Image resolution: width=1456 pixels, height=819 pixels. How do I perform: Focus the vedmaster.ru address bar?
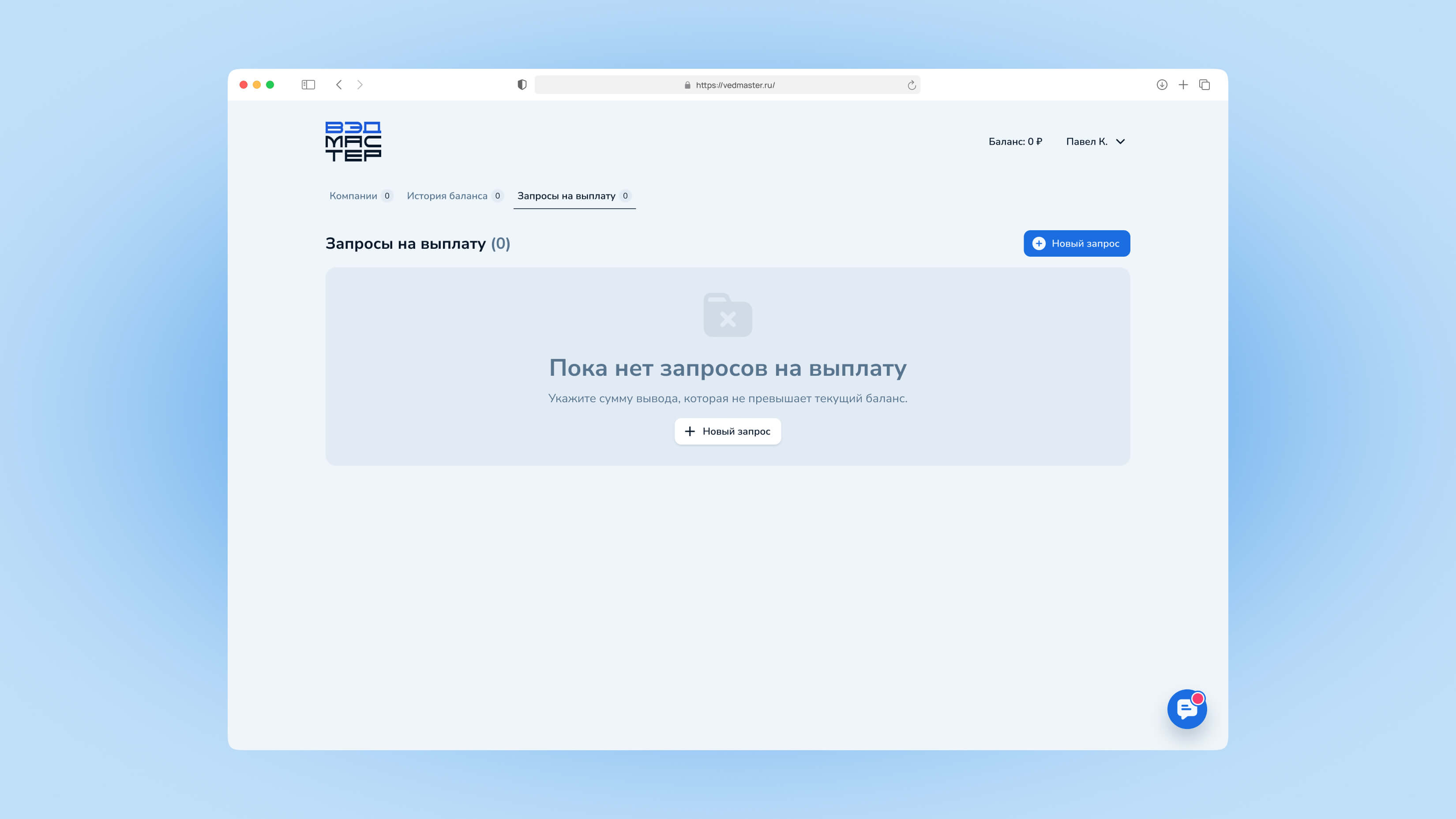735,85
